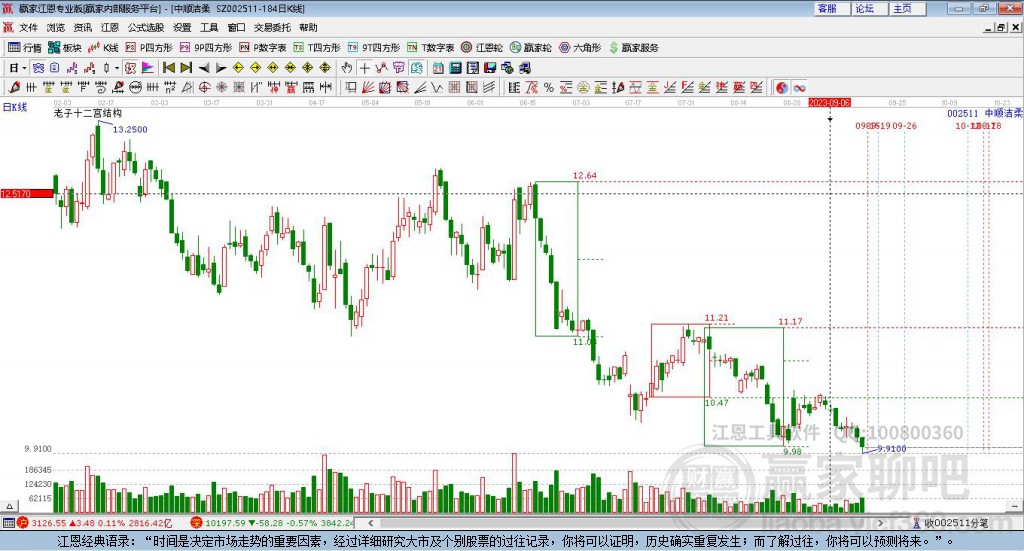Screen dimensions: 1024x551
Task: Click the red floppy save icon
Action: 490,68
